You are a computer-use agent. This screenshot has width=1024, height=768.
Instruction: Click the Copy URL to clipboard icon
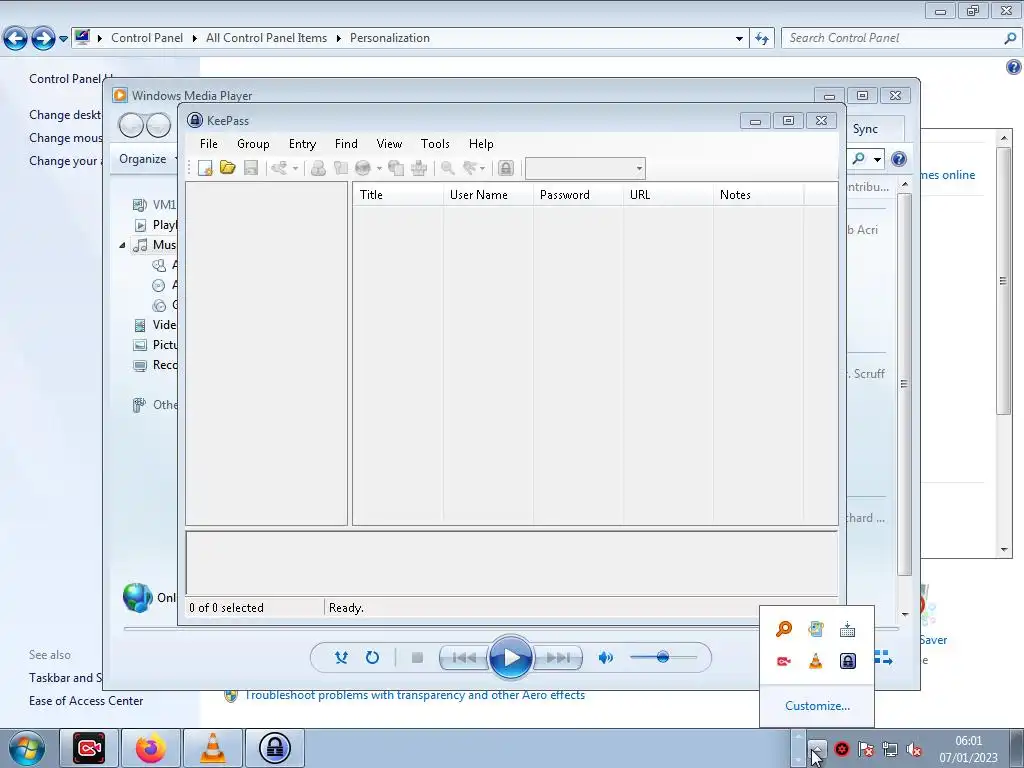(396, 168)
